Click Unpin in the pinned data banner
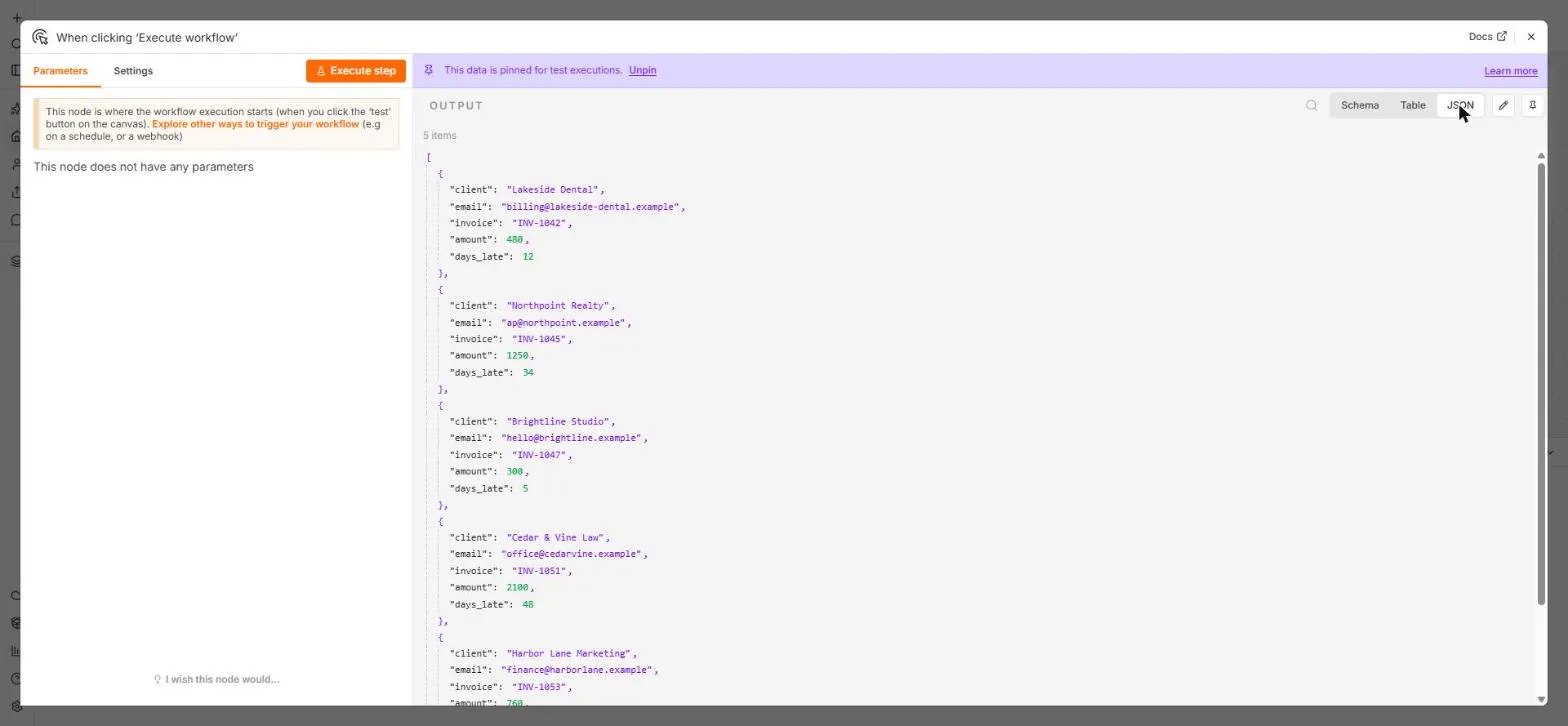Viewport: 1568px width, 726px height. (643, 70)
